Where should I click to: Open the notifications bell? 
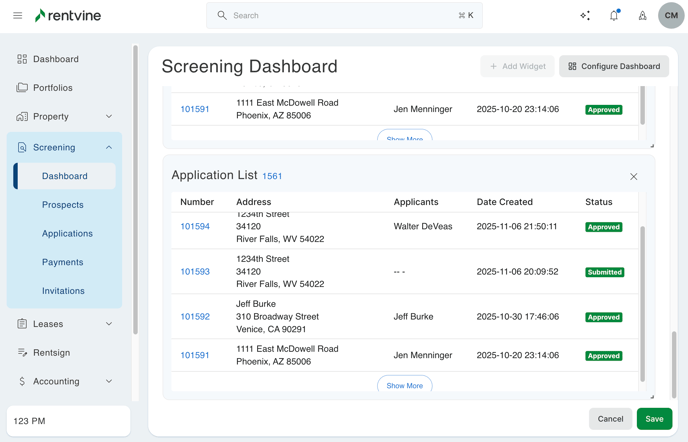coord(614,15)
